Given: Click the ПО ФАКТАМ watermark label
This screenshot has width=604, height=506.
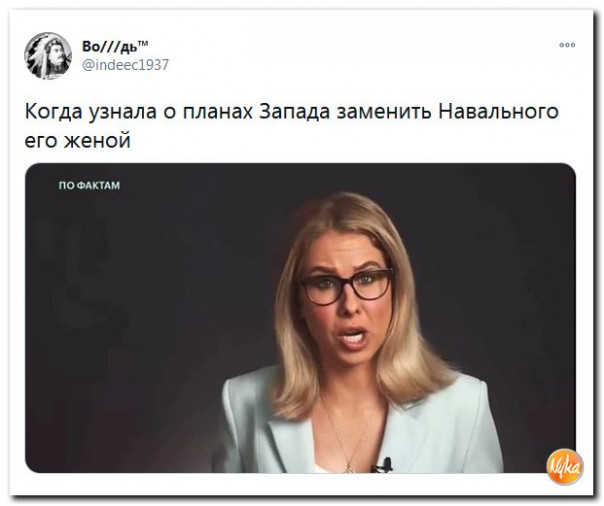Looking at the screenshot, I should click(x=89, y=186).
